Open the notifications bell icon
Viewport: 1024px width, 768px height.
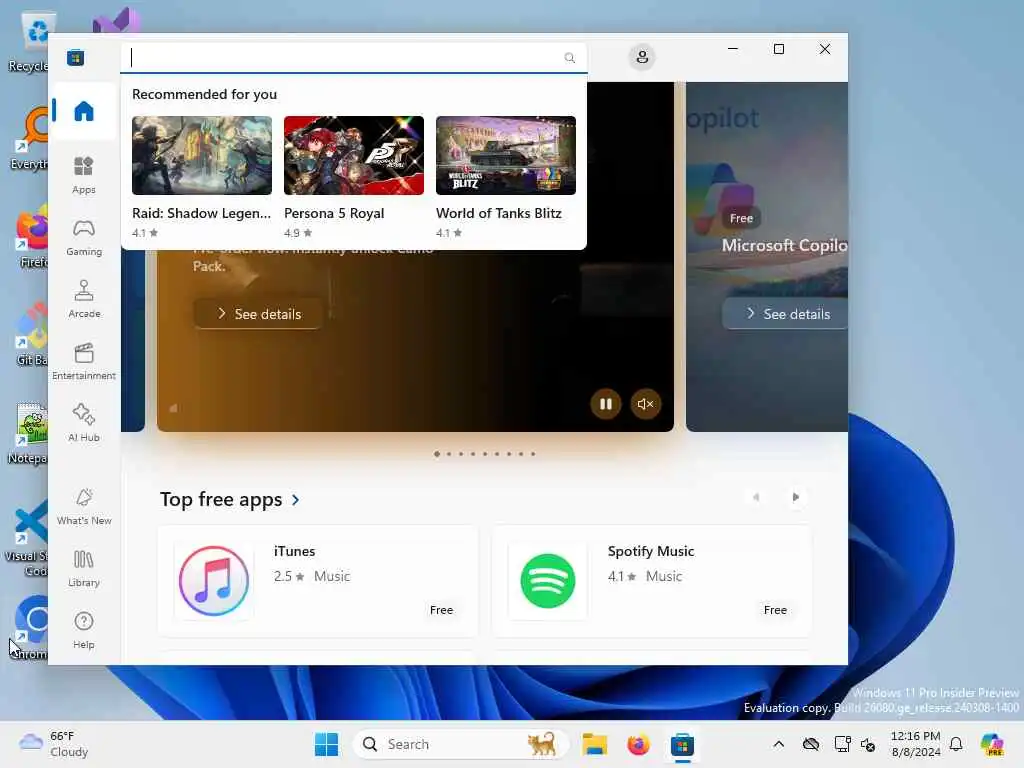point(956,744)
